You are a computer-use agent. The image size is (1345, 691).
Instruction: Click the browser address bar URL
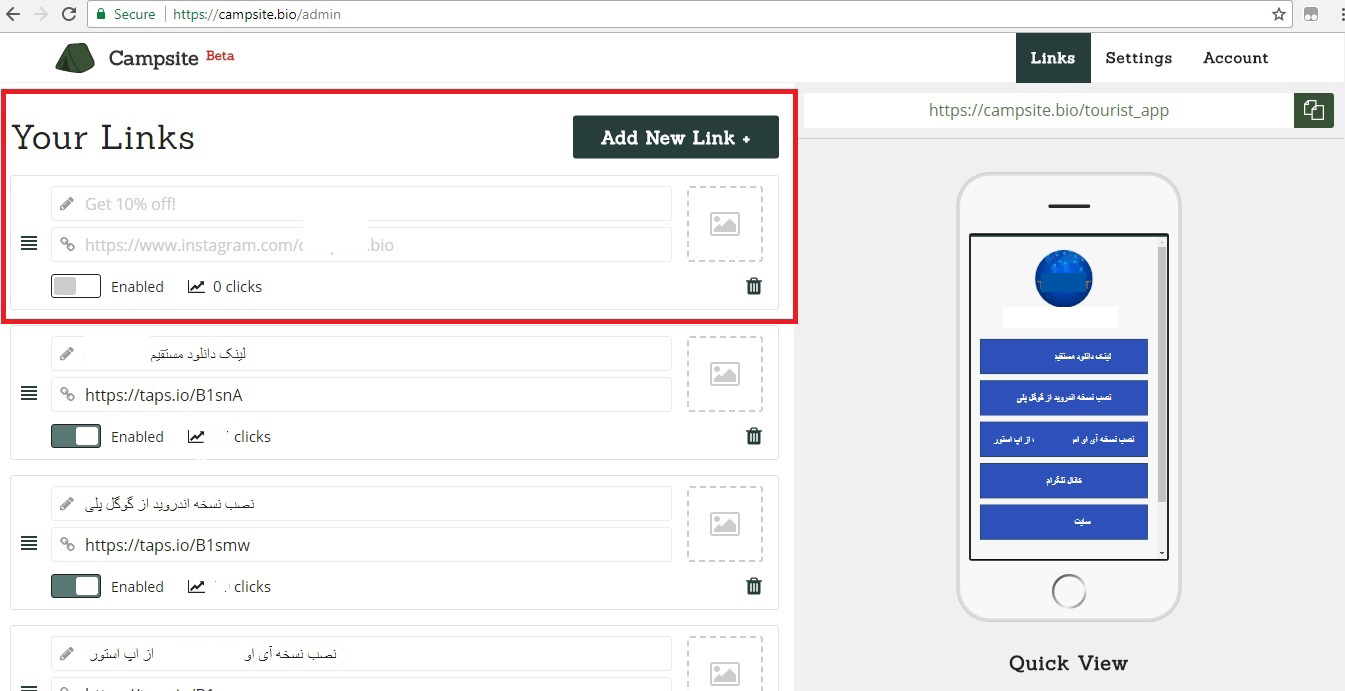pos(257,15)
